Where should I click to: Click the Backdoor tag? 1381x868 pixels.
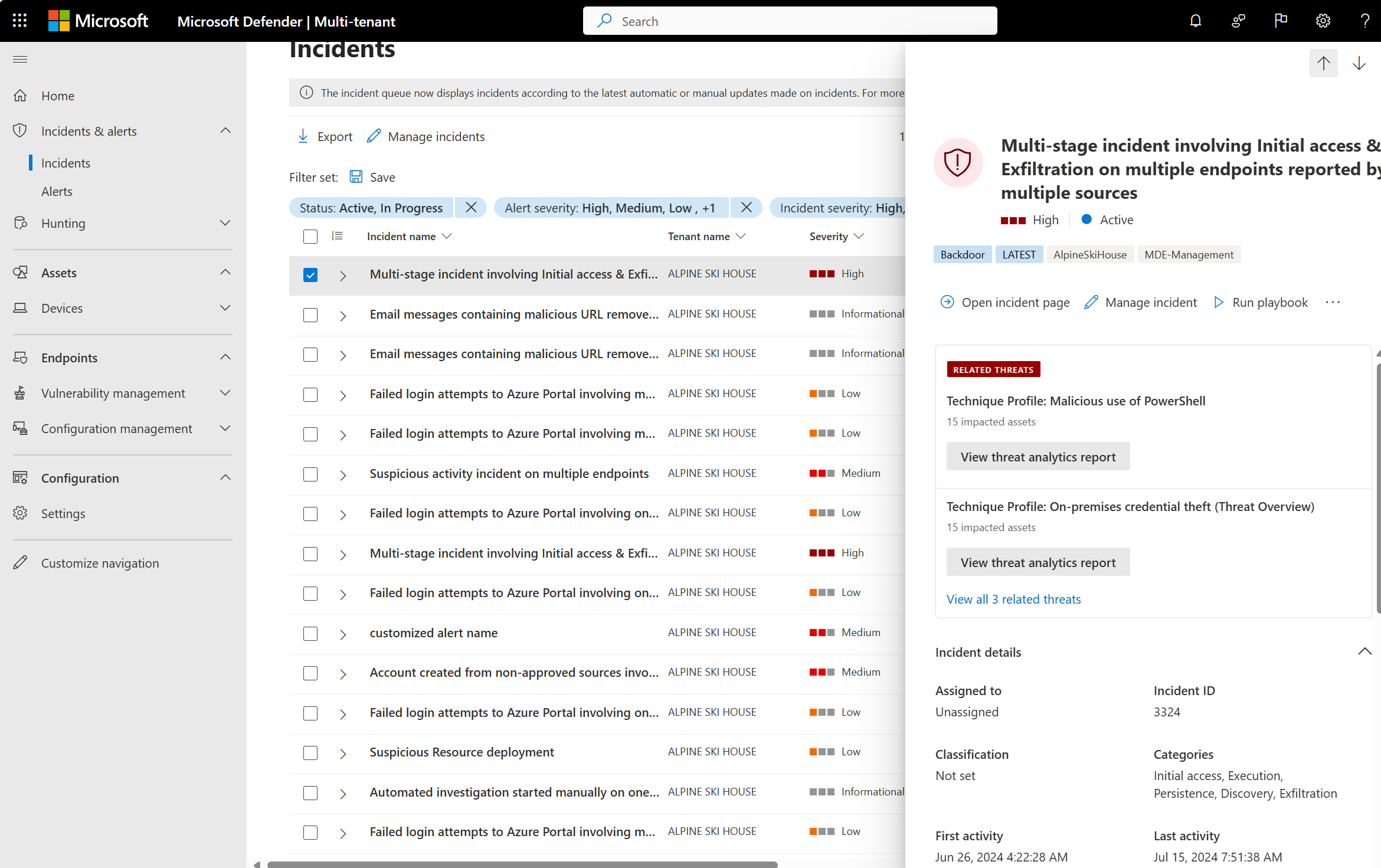(x=962, y=254)
